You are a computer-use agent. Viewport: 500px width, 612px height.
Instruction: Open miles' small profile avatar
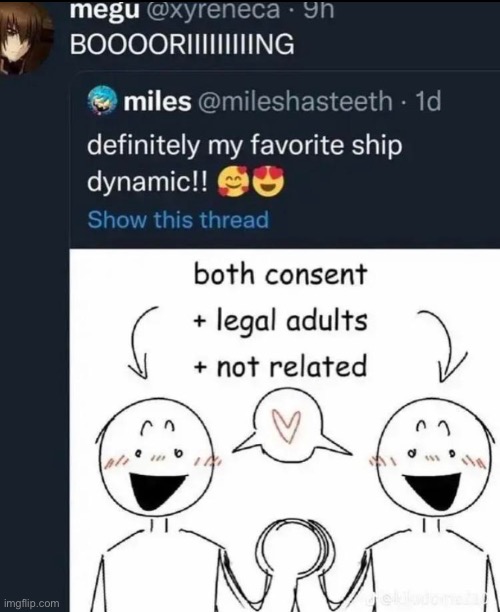pos(103,101)
